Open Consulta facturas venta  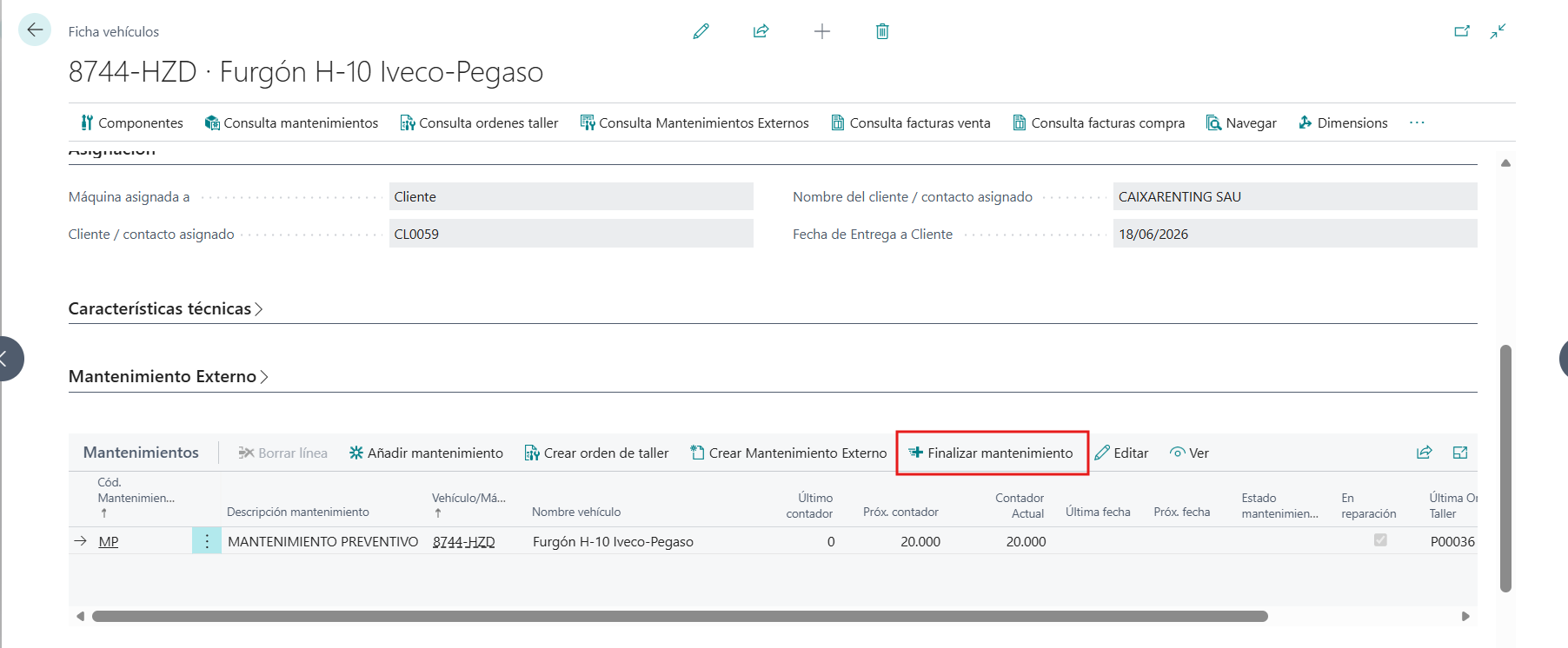tap(912, 122)
